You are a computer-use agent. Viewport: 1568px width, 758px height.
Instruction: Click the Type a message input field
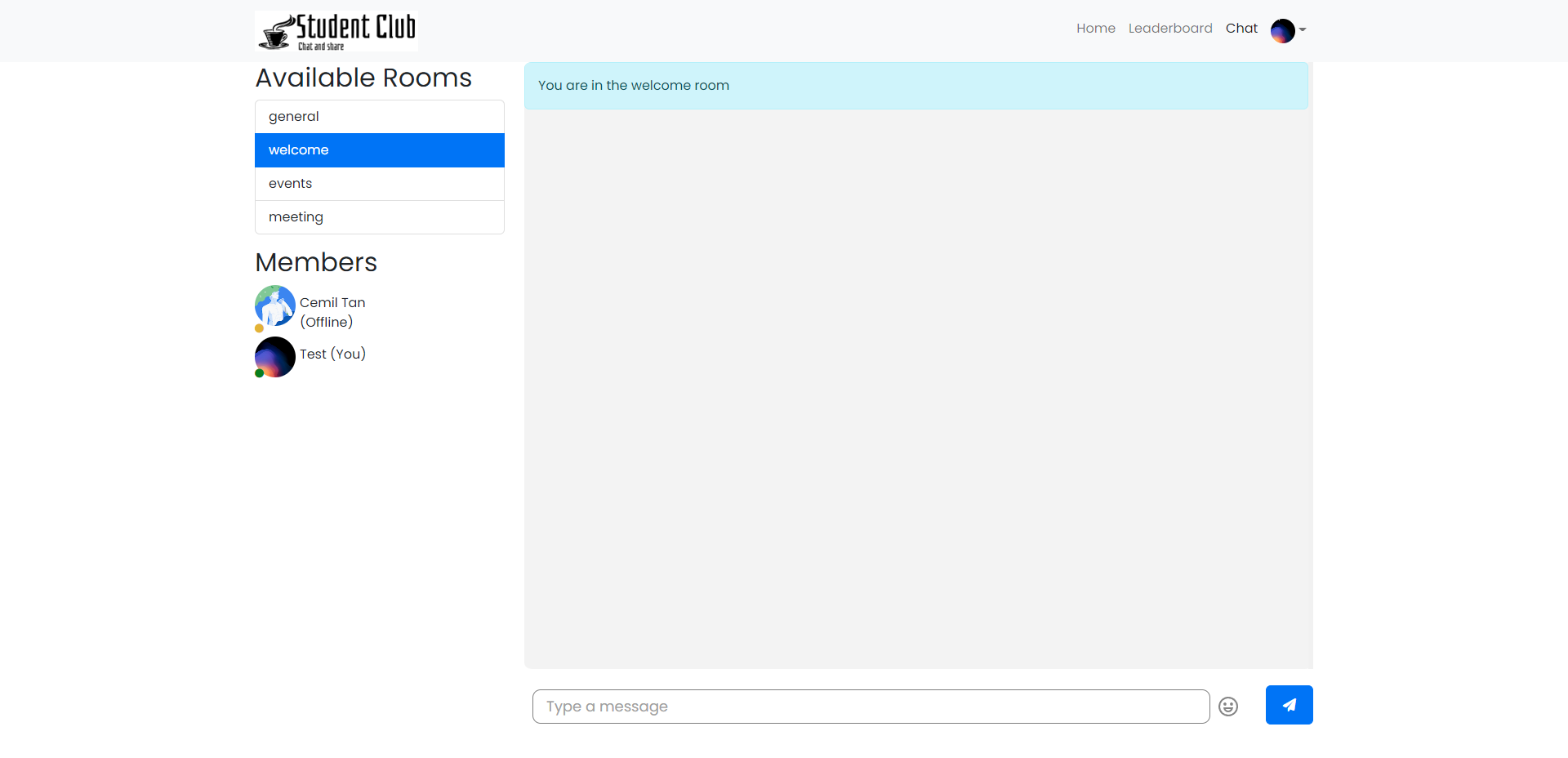[869, 706]
